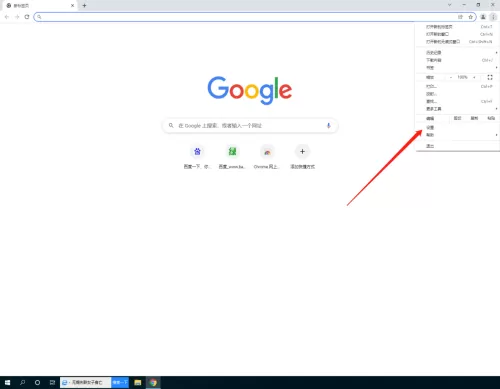Open 下载内容 (downloads) from menu
The height and width of the screenshot is (389, 500).
coord(458,60)
